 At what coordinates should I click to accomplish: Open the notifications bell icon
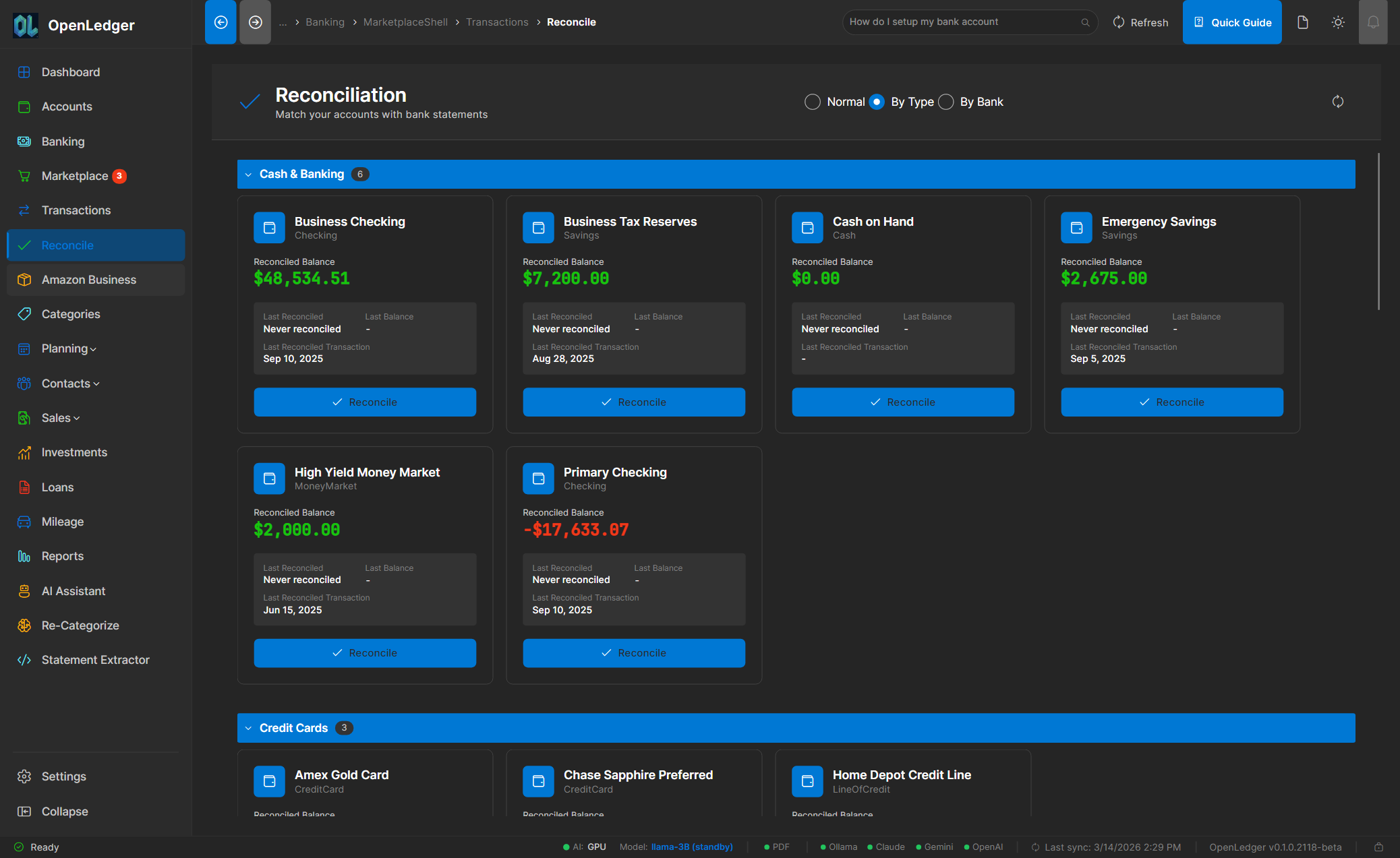pyautogui.click(x=1373, y=22)
